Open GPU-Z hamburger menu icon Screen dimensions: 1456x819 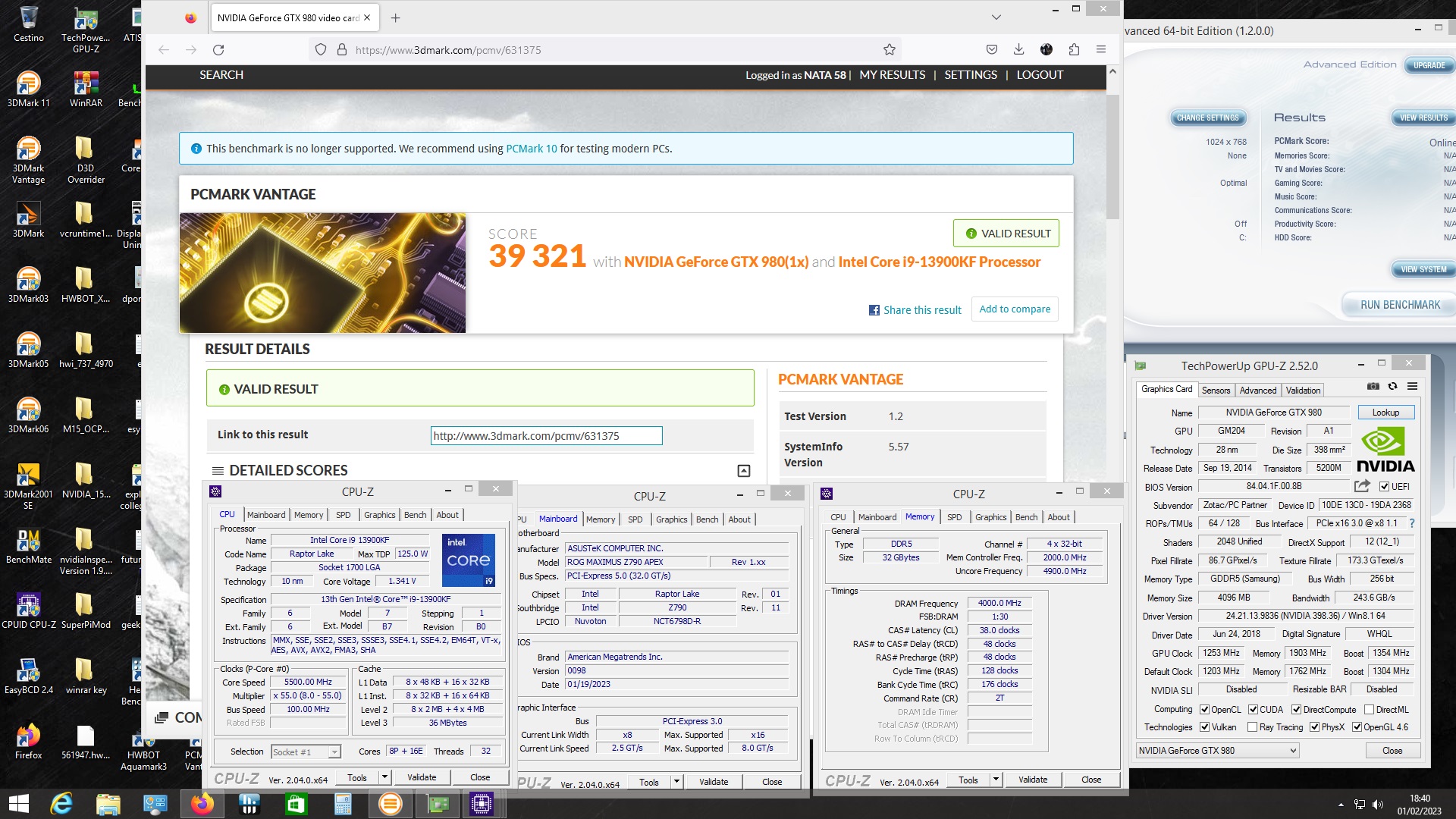[1412, 386]
